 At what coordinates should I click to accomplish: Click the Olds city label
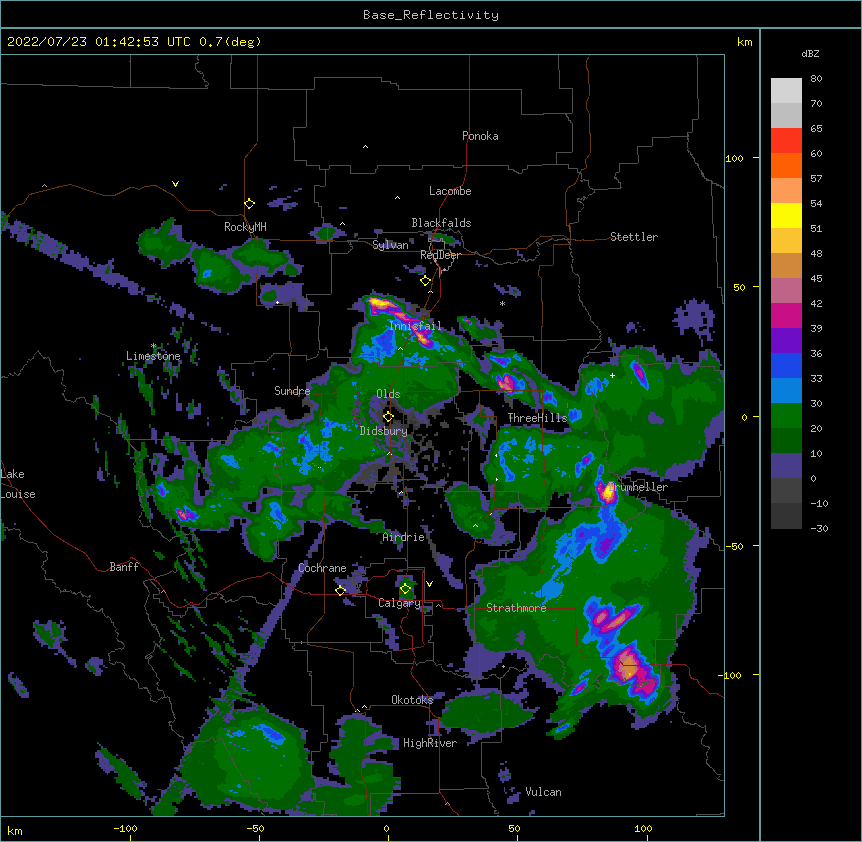tap(388, 394)
